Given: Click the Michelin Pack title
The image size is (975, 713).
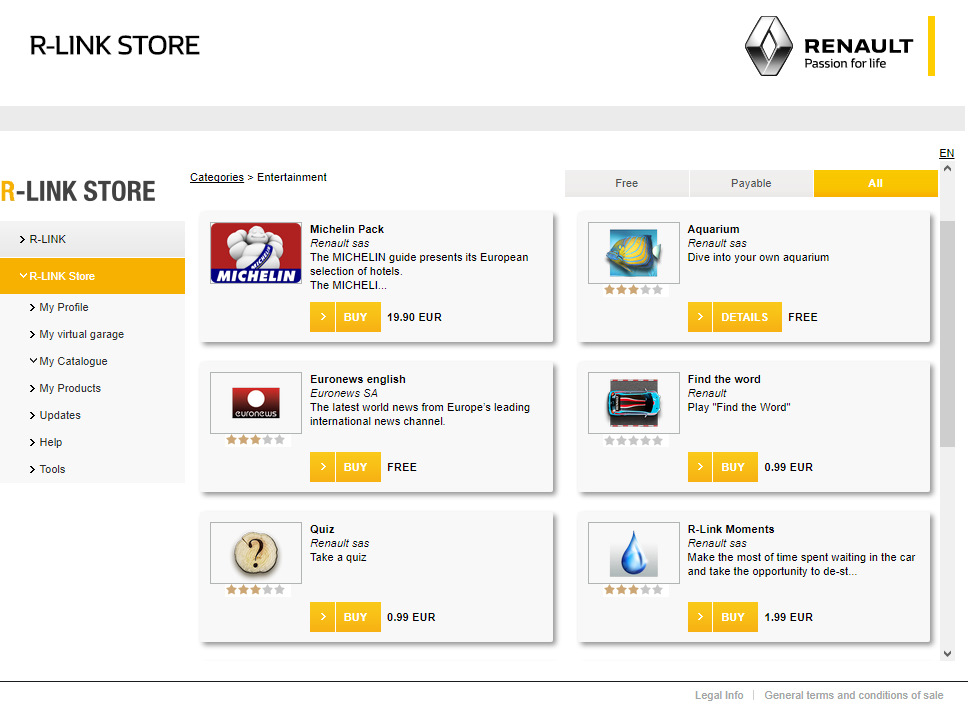Looking at the screenshot, I should pyautogui.click(x=347, y=229).
